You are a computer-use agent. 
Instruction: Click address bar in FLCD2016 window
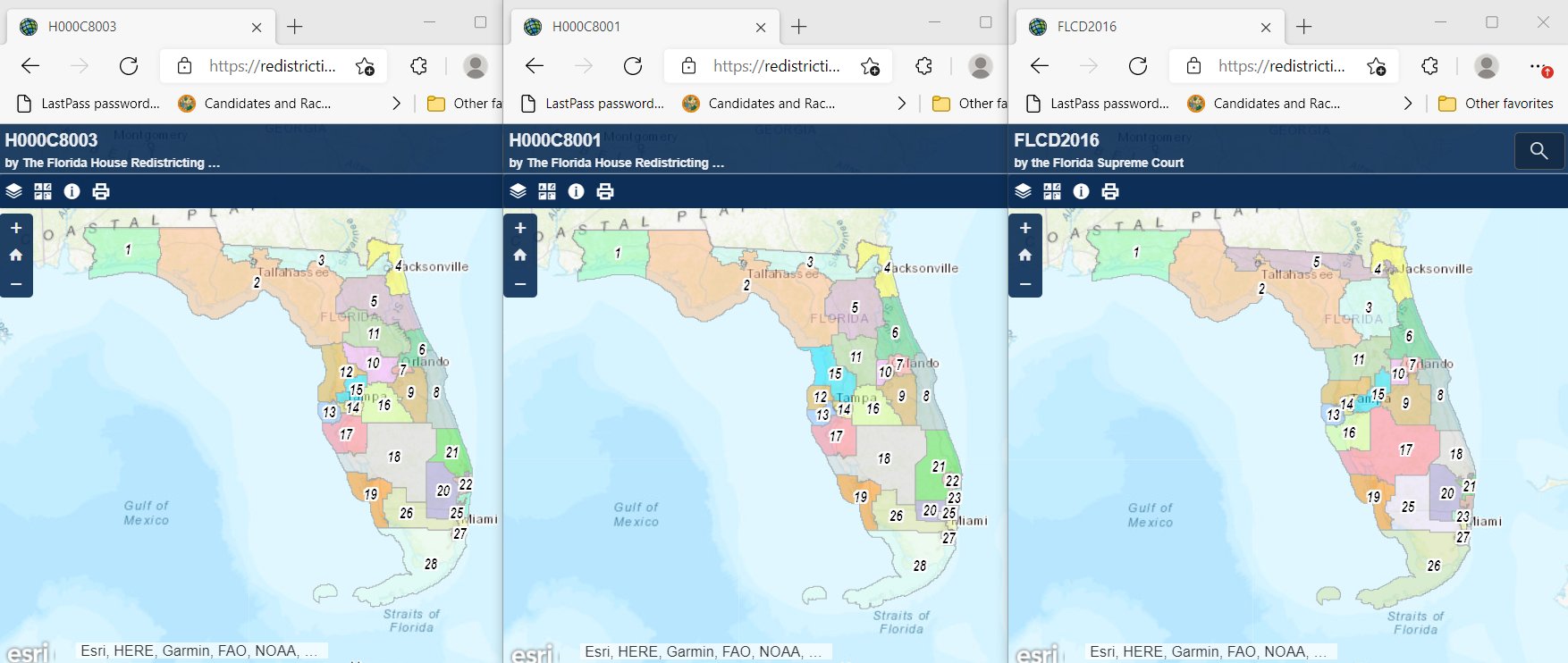point(1280,66)
